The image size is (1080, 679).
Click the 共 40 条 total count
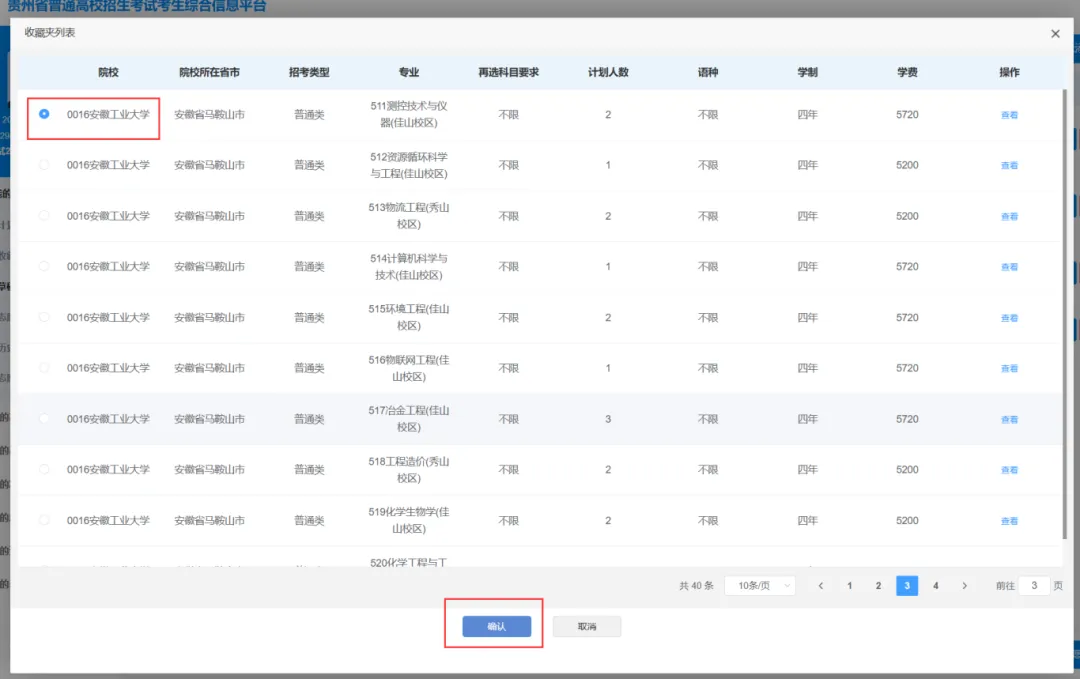coord(696,585)
